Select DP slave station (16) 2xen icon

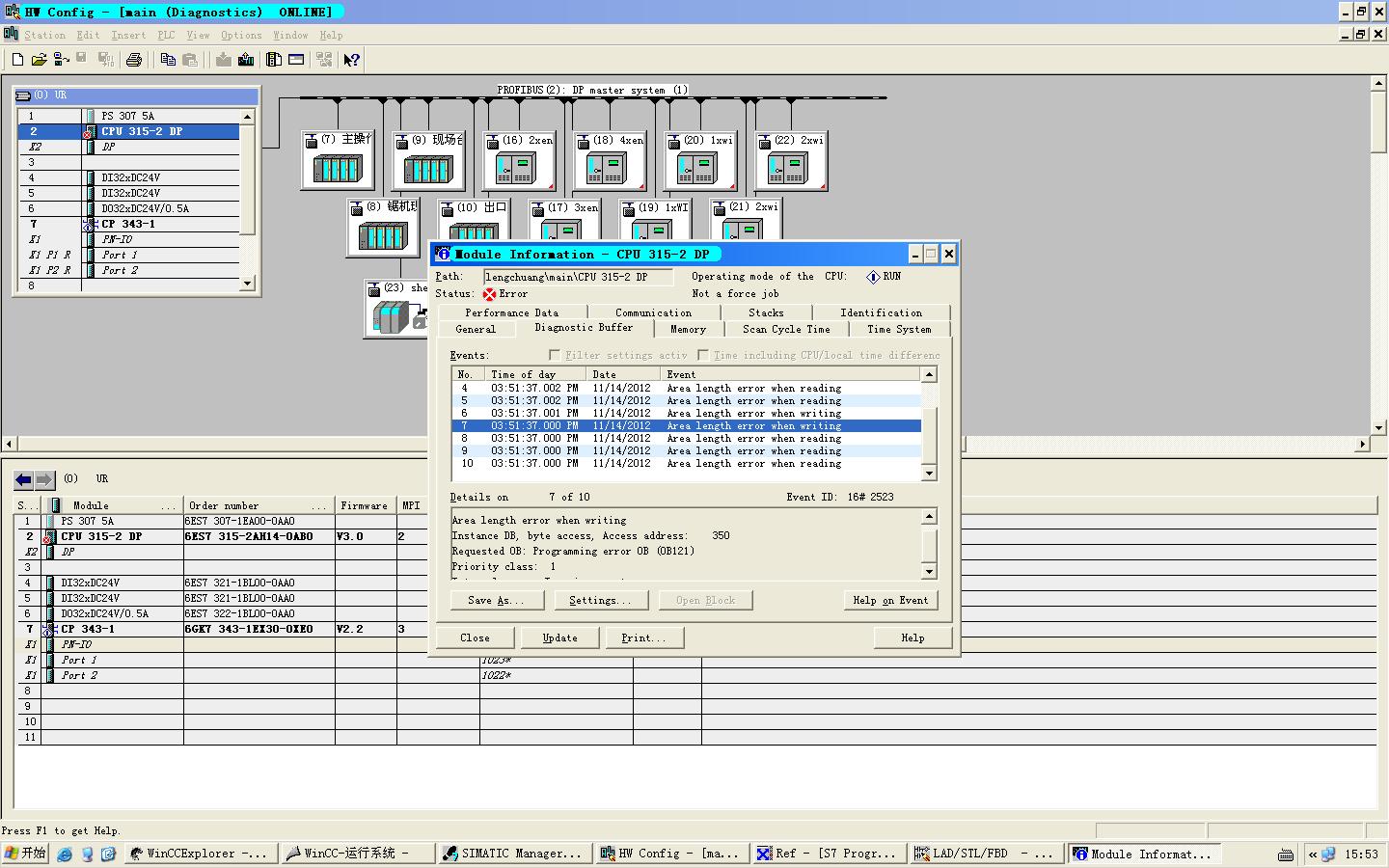(516, 170)
